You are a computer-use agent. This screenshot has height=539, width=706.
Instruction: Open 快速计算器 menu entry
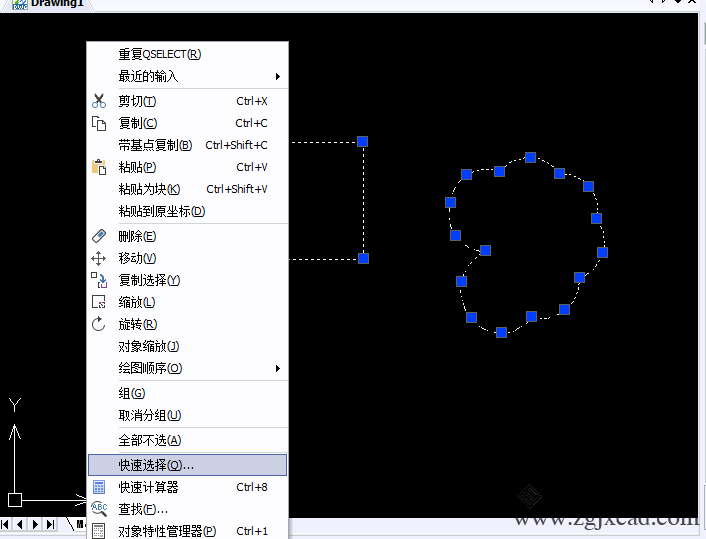(187, 487)
